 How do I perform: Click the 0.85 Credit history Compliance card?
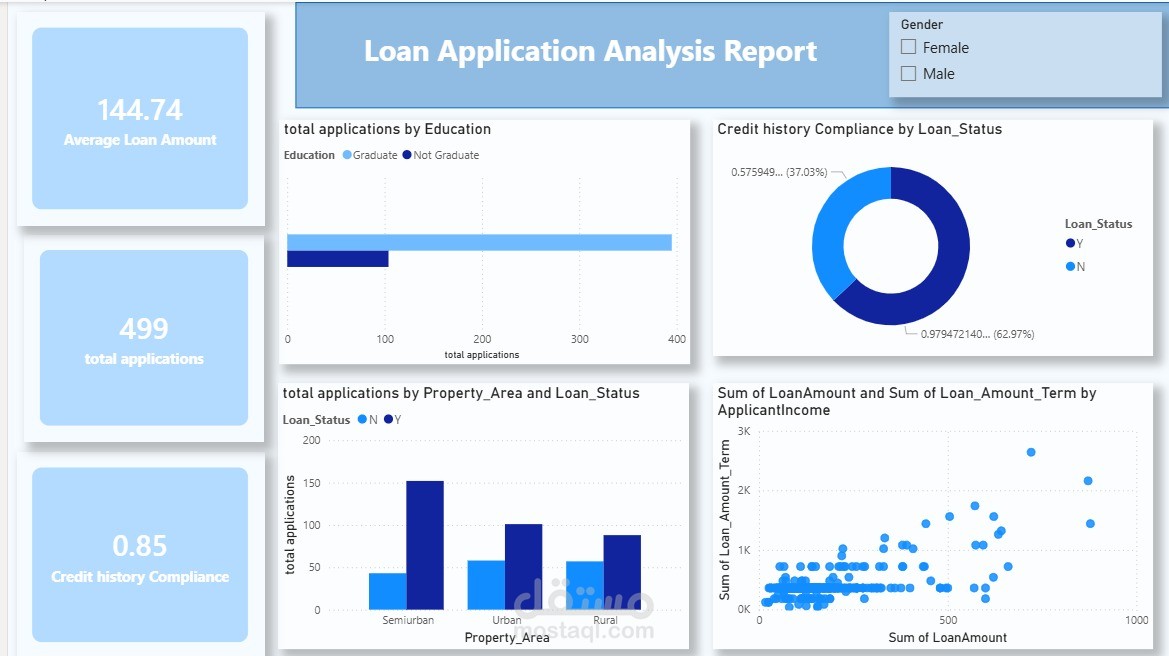click(140, 556)
